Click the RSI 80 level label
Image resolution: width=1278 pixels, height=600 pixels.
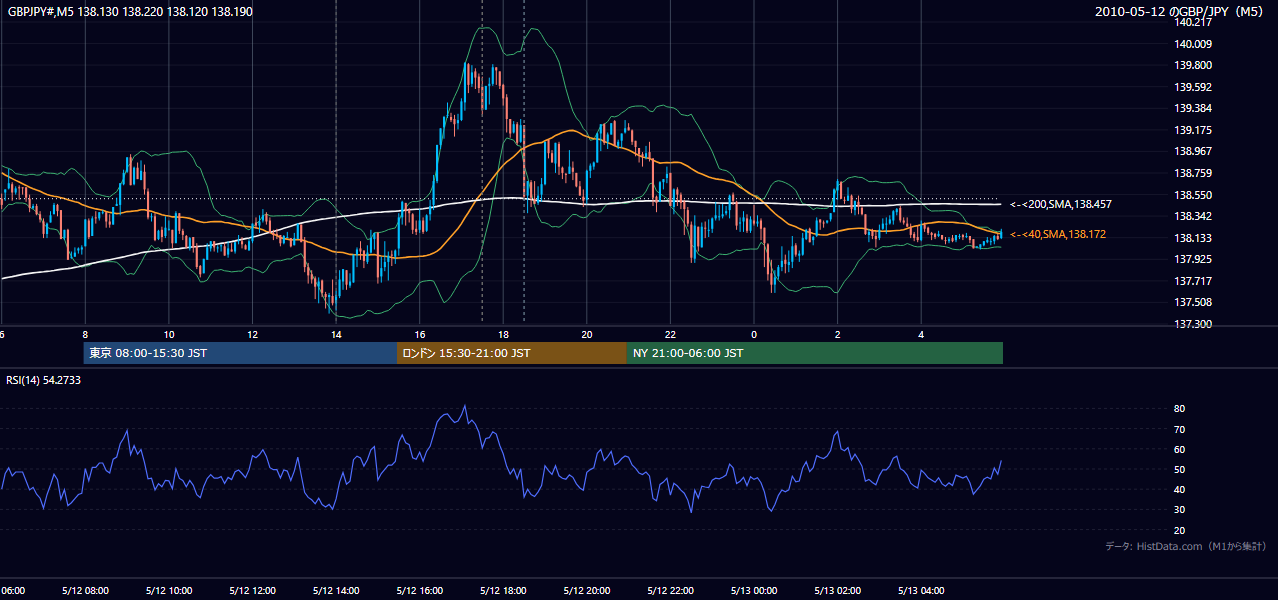point(1179,409)
